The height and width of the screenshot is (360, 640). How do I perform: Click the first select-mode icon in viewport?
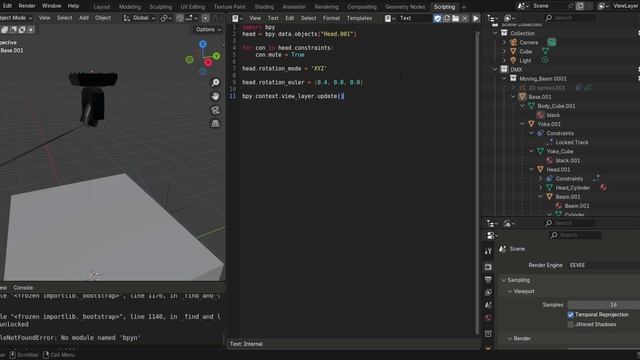coord(4,30)
